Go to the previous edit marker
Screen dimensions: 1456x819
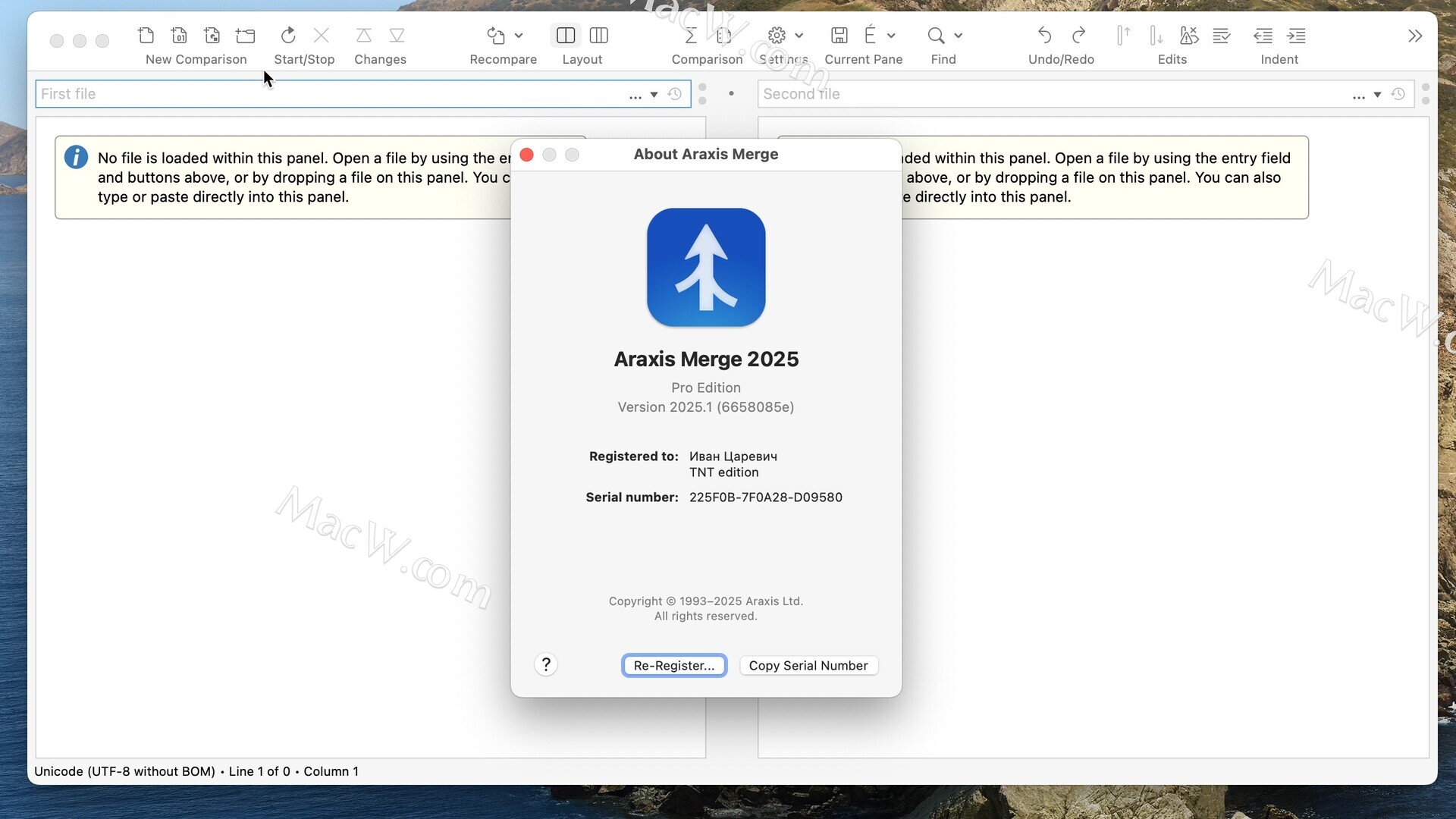pyautogui.click(x=1123, y=35)
